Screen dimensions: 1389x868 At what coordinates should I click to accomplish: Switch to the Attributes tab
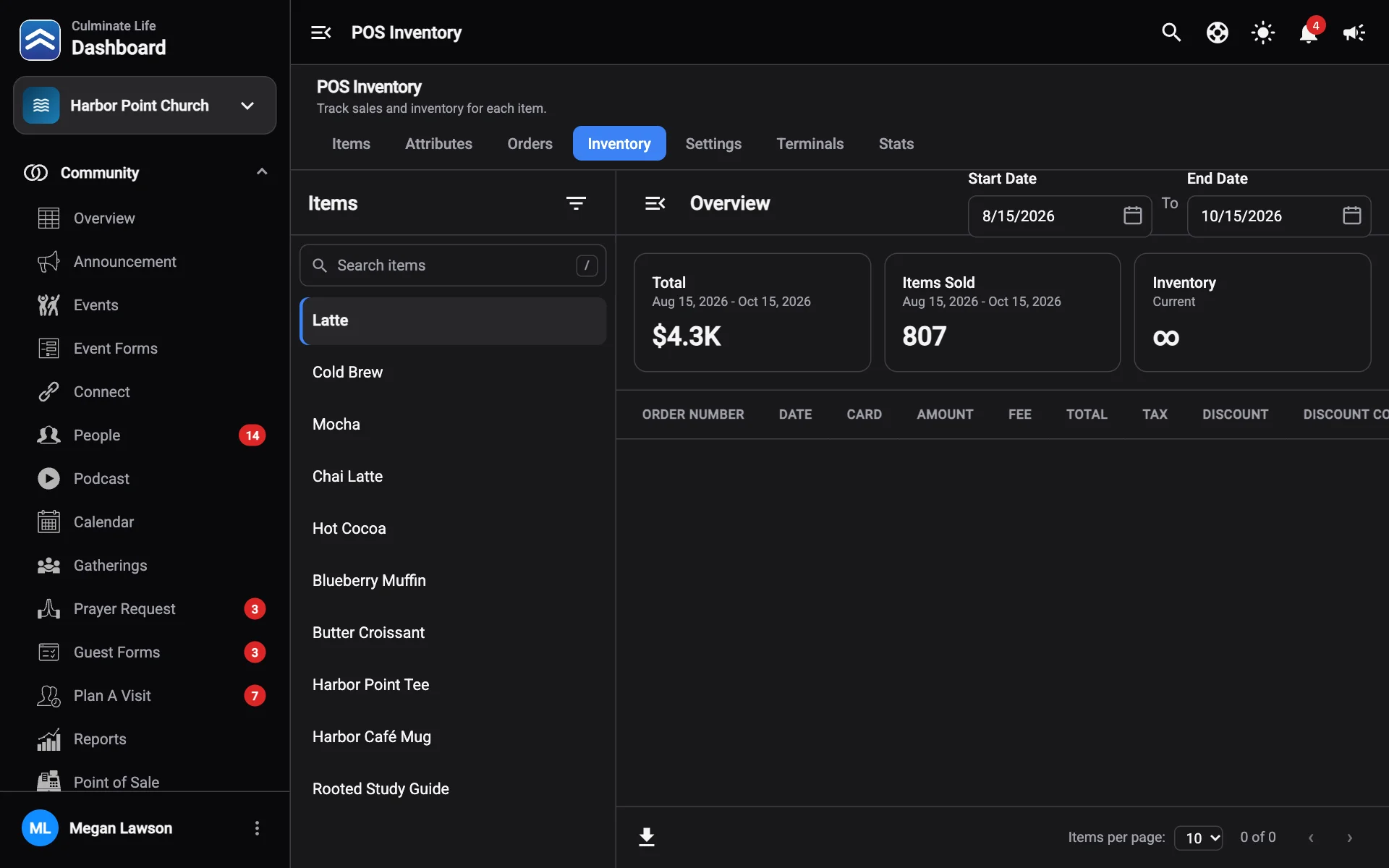pos(438,143)
